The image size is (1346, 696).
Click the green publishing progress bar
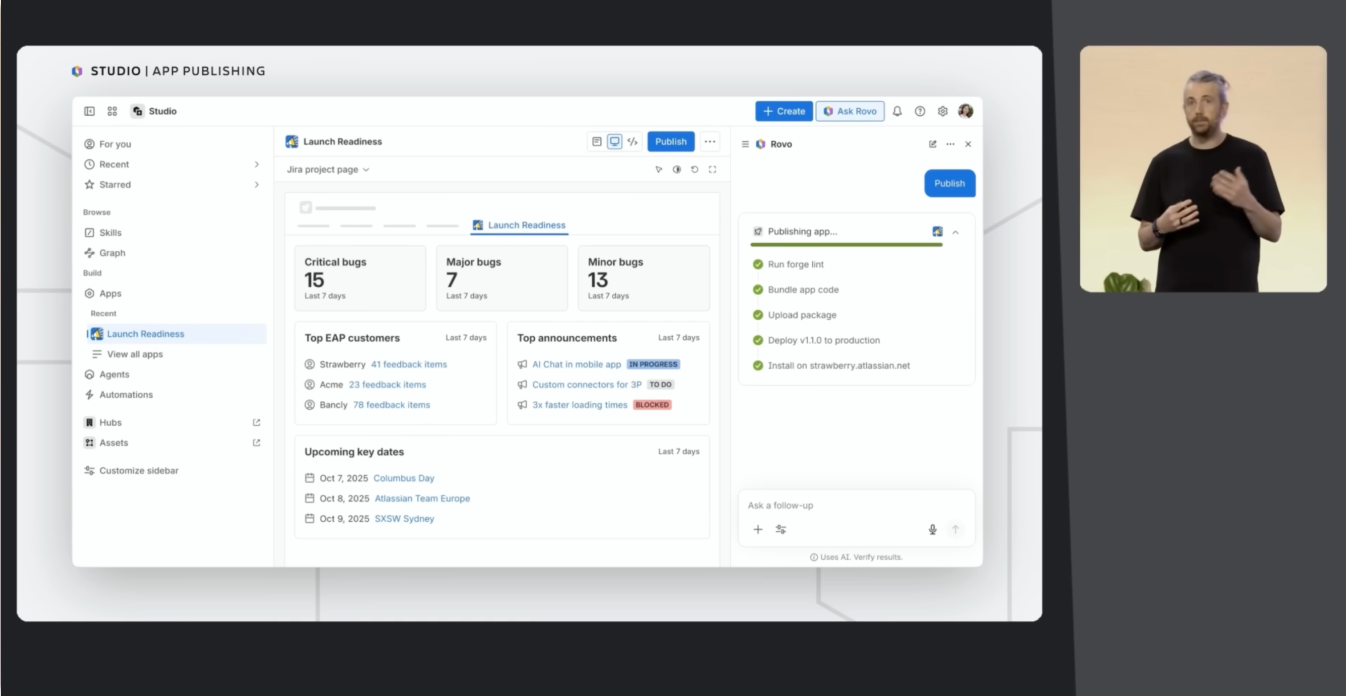point(846,245)
